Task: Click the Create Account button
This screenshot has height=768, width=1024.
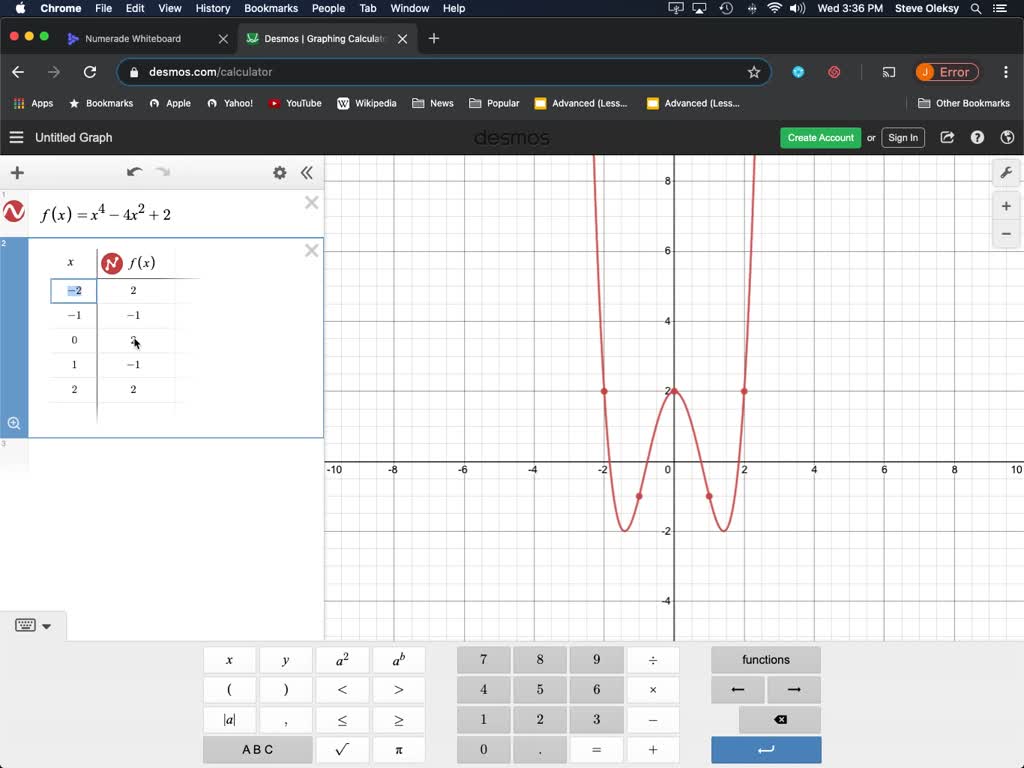Action: [x=820, y=137]
